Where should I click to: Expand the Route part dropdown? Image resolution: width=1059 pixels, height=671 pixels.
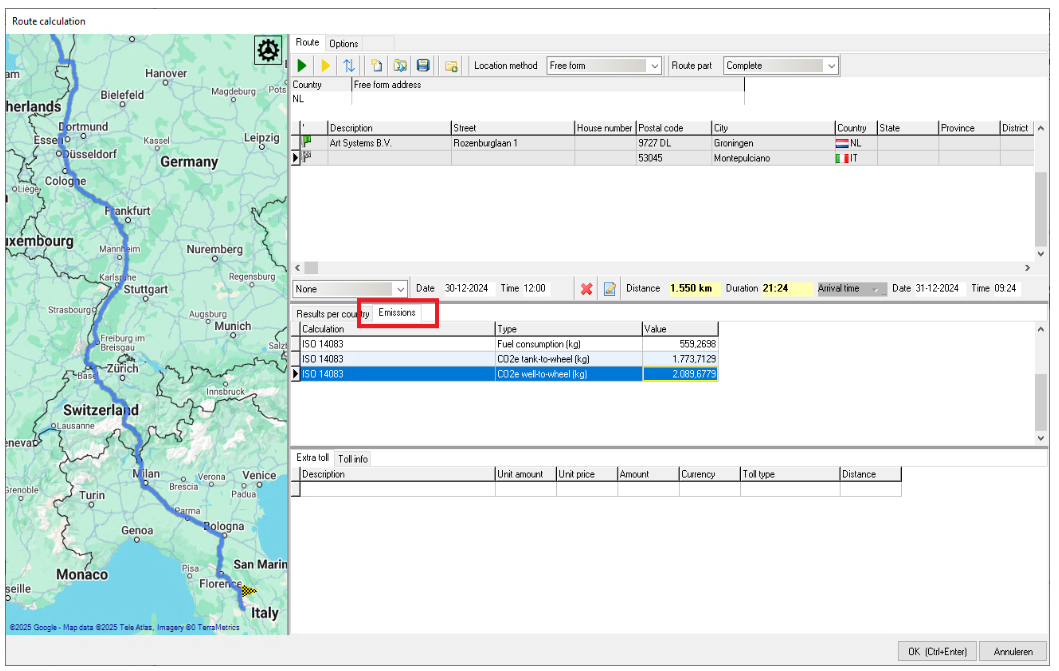point(780,66)
